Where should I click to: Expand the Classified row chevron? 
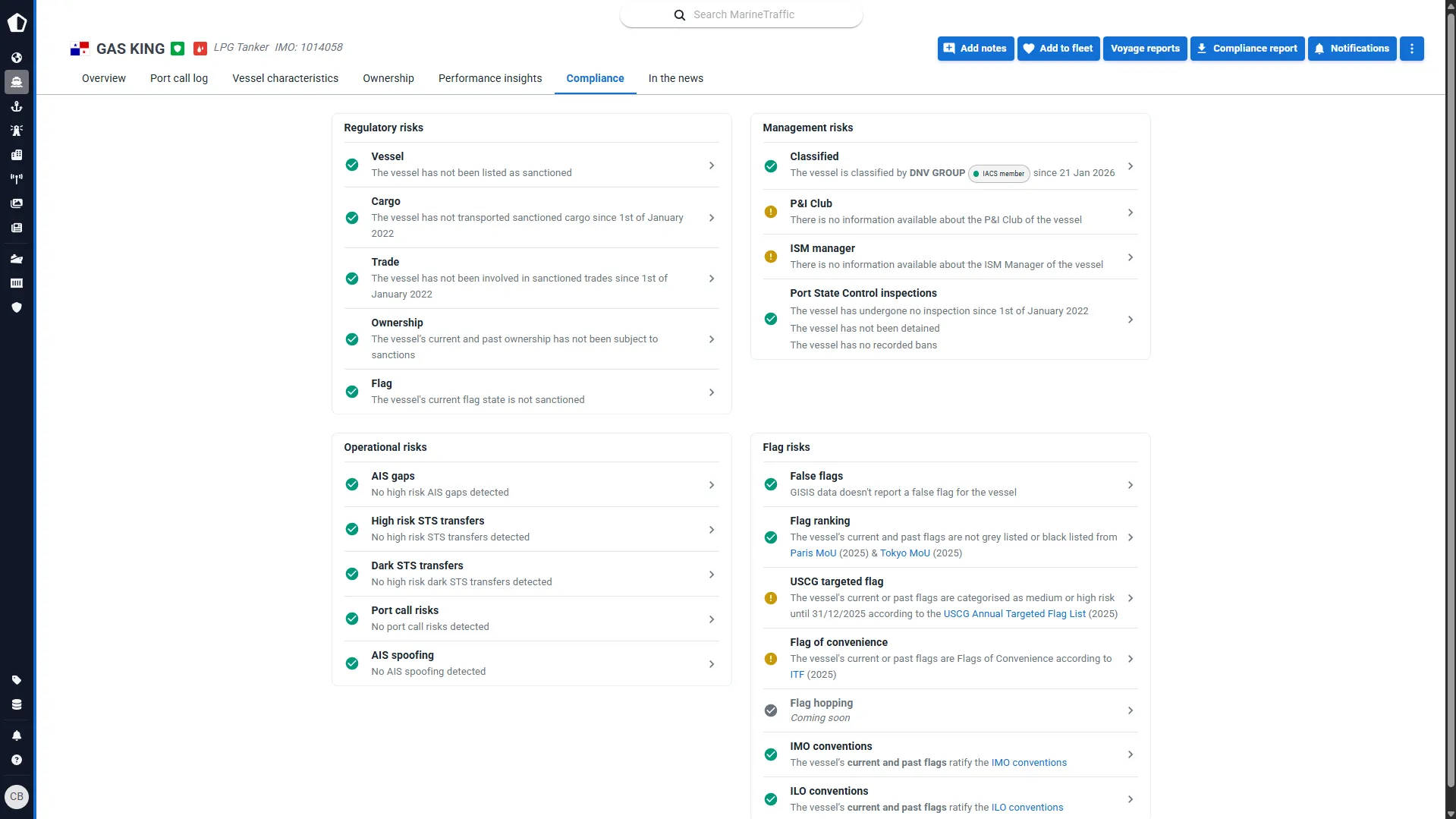[1131, 166]
